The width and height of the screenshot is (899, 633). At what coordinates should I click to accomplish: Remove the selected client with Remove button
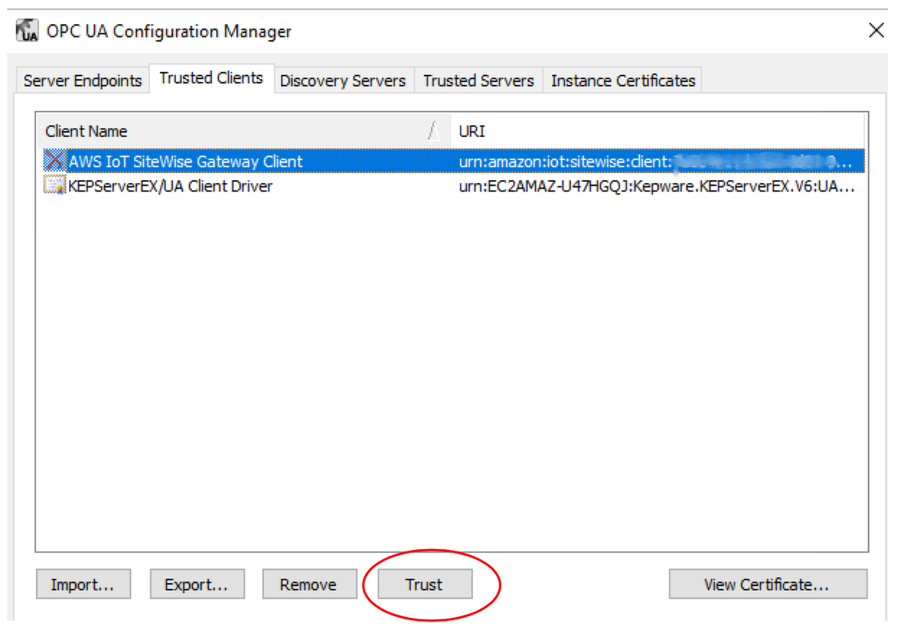[308, 585]
